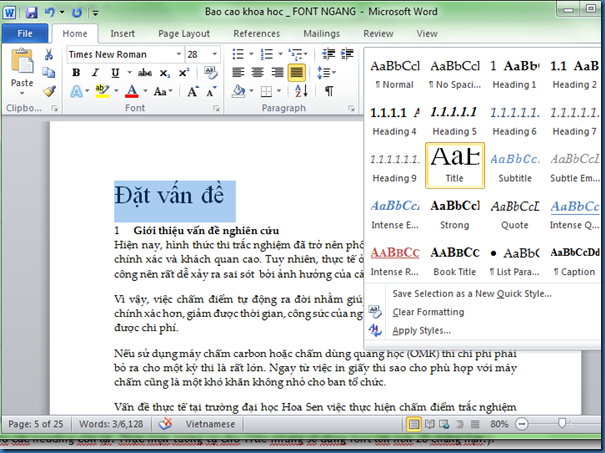Toggle Underline formatting
This screenshot has width=605, height=453.
pos(115,73)
